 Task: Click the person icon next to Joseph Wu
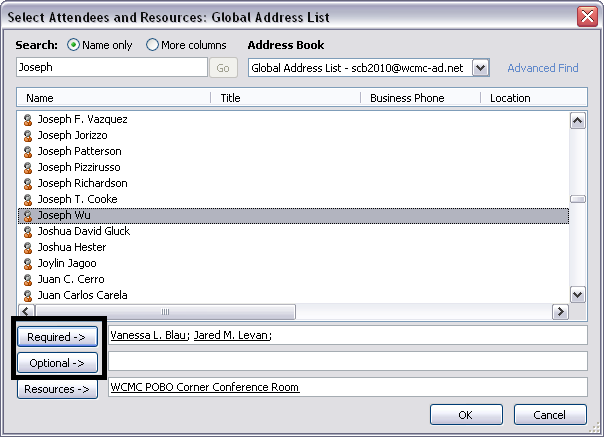(x=28, y=215)
